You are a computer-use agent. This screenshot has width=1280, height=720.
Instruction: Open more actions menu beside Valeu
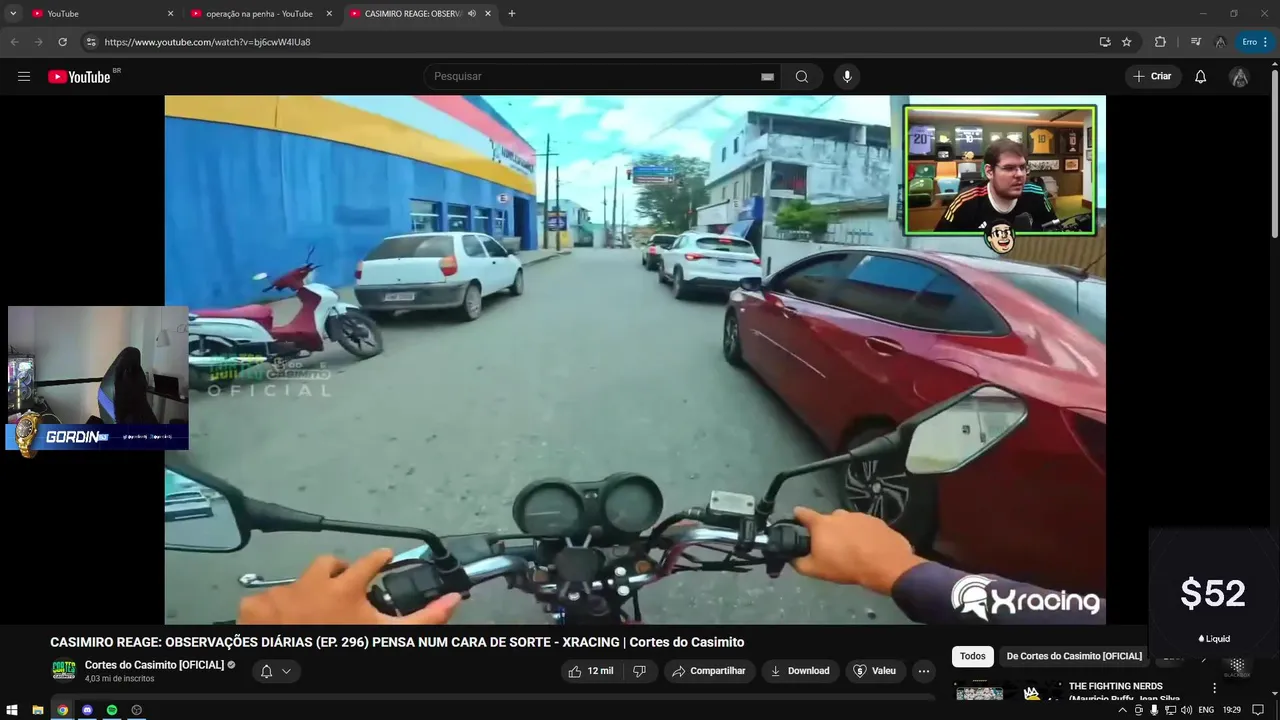924,671
